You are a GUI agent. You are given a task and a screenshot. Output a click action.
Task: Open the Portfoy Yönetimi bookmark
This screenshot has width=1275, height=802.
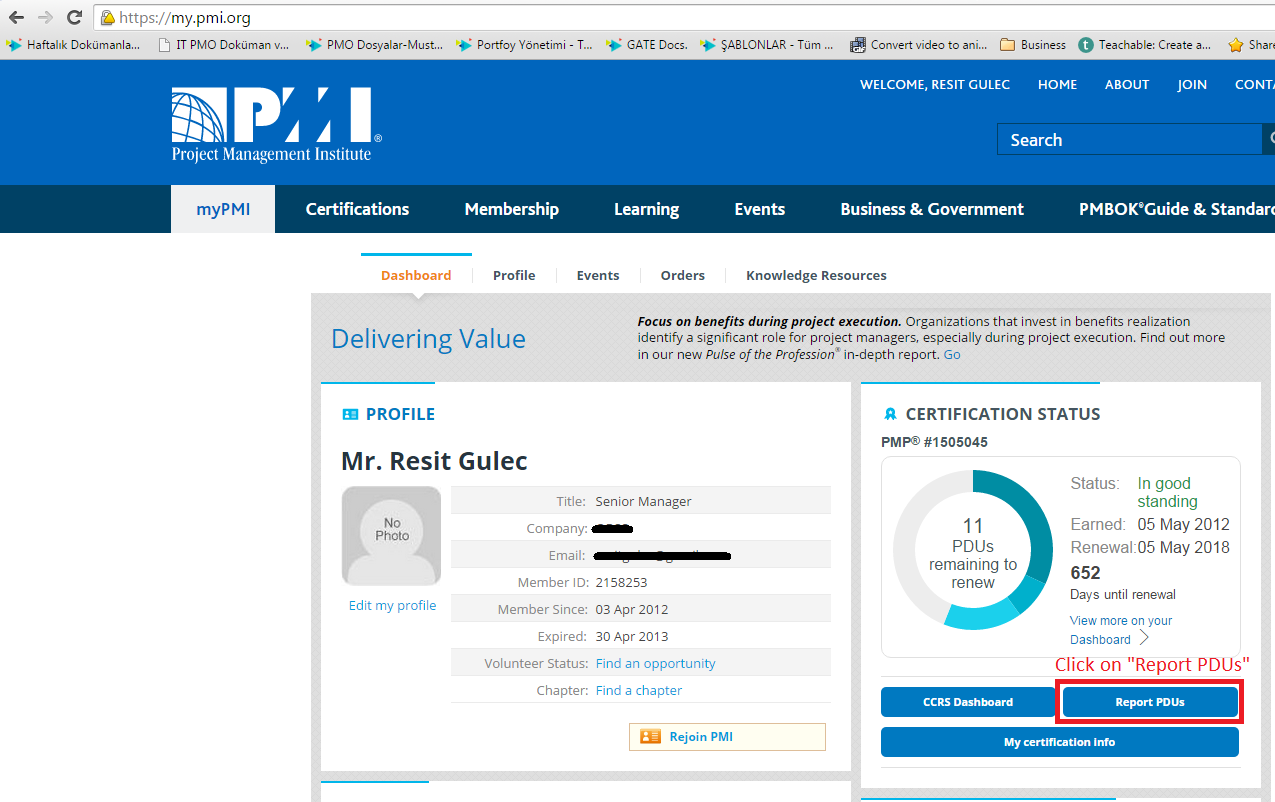coord(524,45)
